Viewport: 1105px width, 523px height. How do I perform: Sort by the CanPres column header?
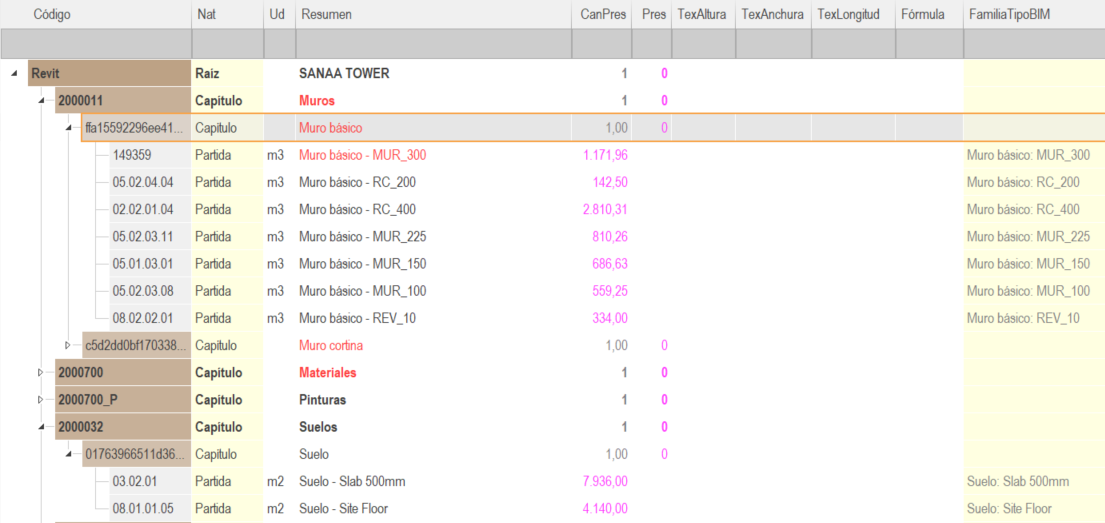point(603,14)
